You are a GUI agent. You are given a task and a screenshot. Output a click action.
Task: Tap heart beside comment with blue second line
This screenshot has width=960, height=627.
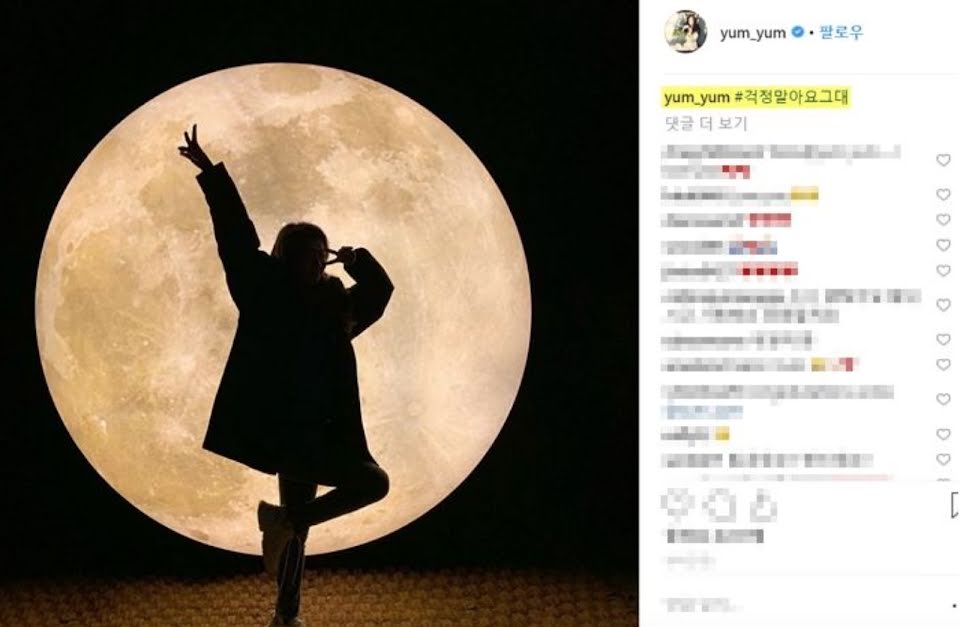point(943,399)
